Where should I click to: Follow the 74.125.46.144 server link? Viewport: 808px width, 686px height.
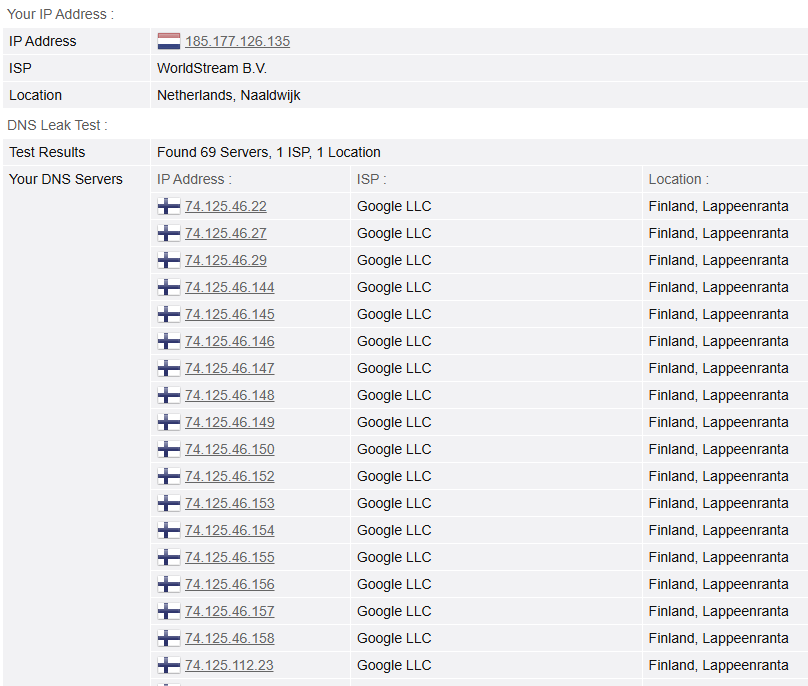click(x=230, y=287)
